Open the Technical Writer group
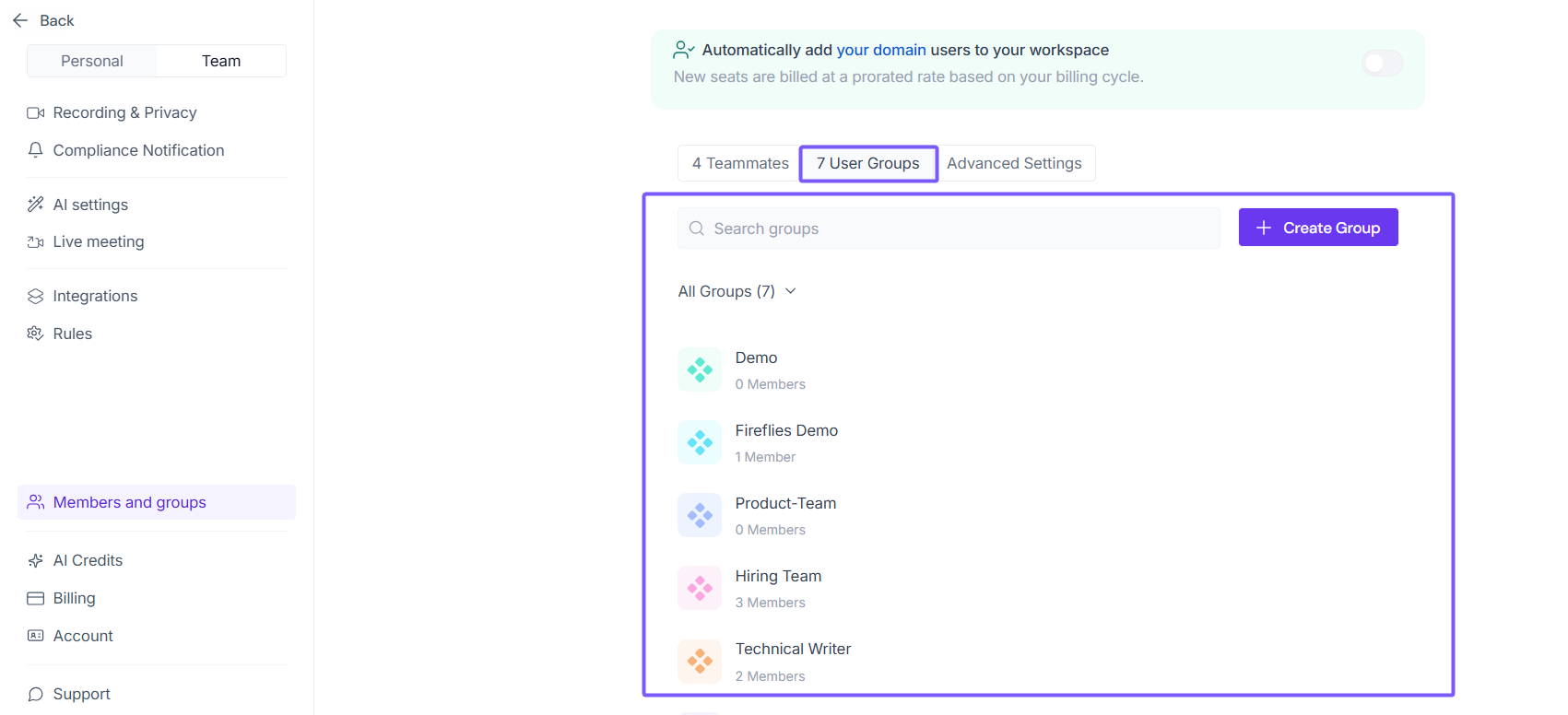 tap(793, 650)
